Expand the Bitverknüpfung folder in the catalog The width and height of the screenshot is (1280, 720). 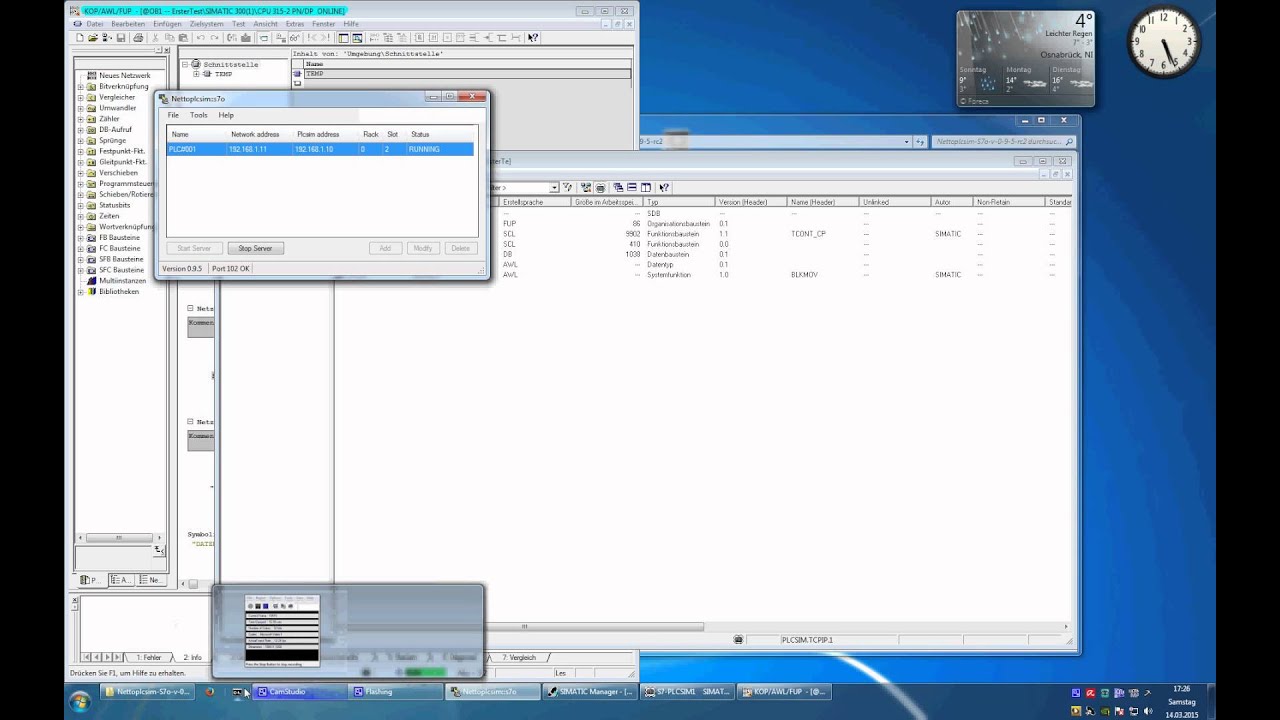point(81,86)
